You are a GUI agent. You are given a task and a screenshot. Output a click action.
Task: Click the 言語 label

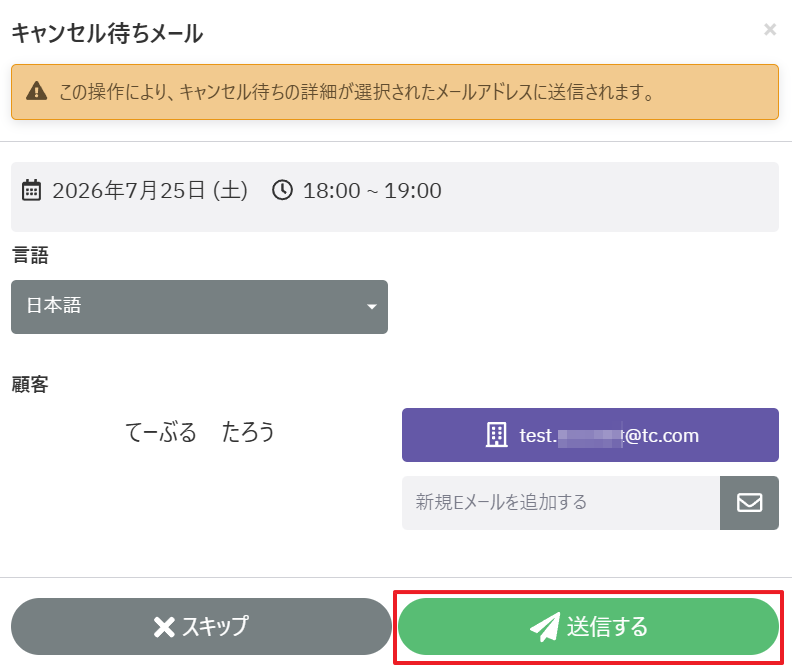coord(30,254)
